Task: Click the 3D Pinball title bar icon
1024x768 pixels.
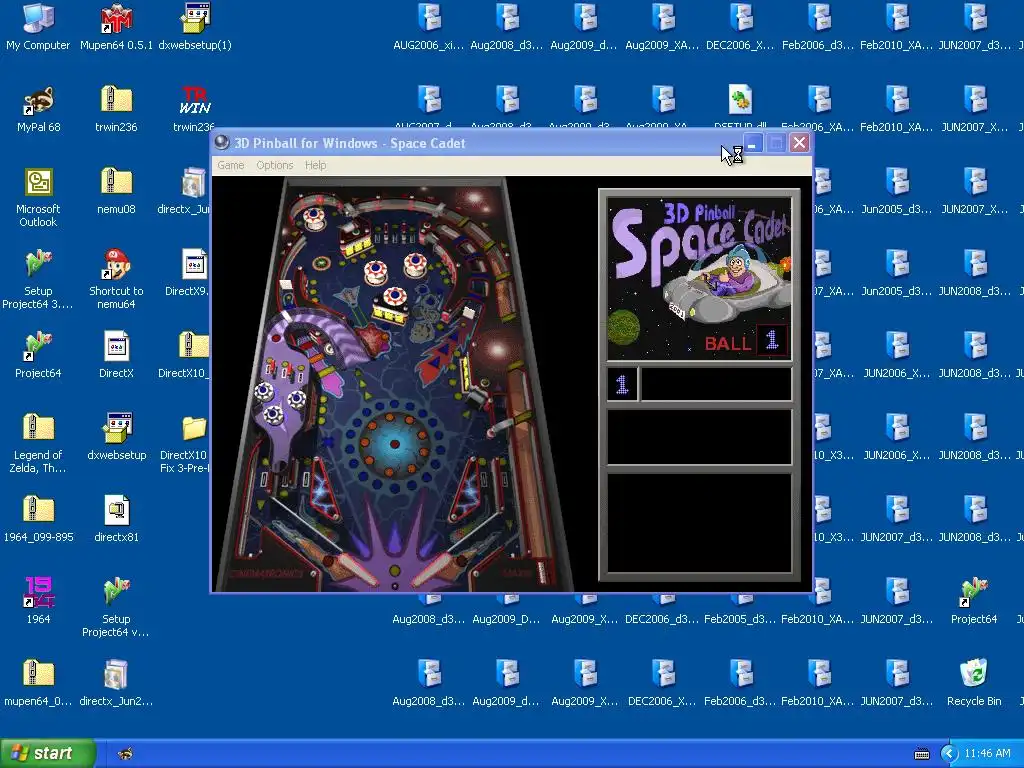Action: (x=222, y=143)
